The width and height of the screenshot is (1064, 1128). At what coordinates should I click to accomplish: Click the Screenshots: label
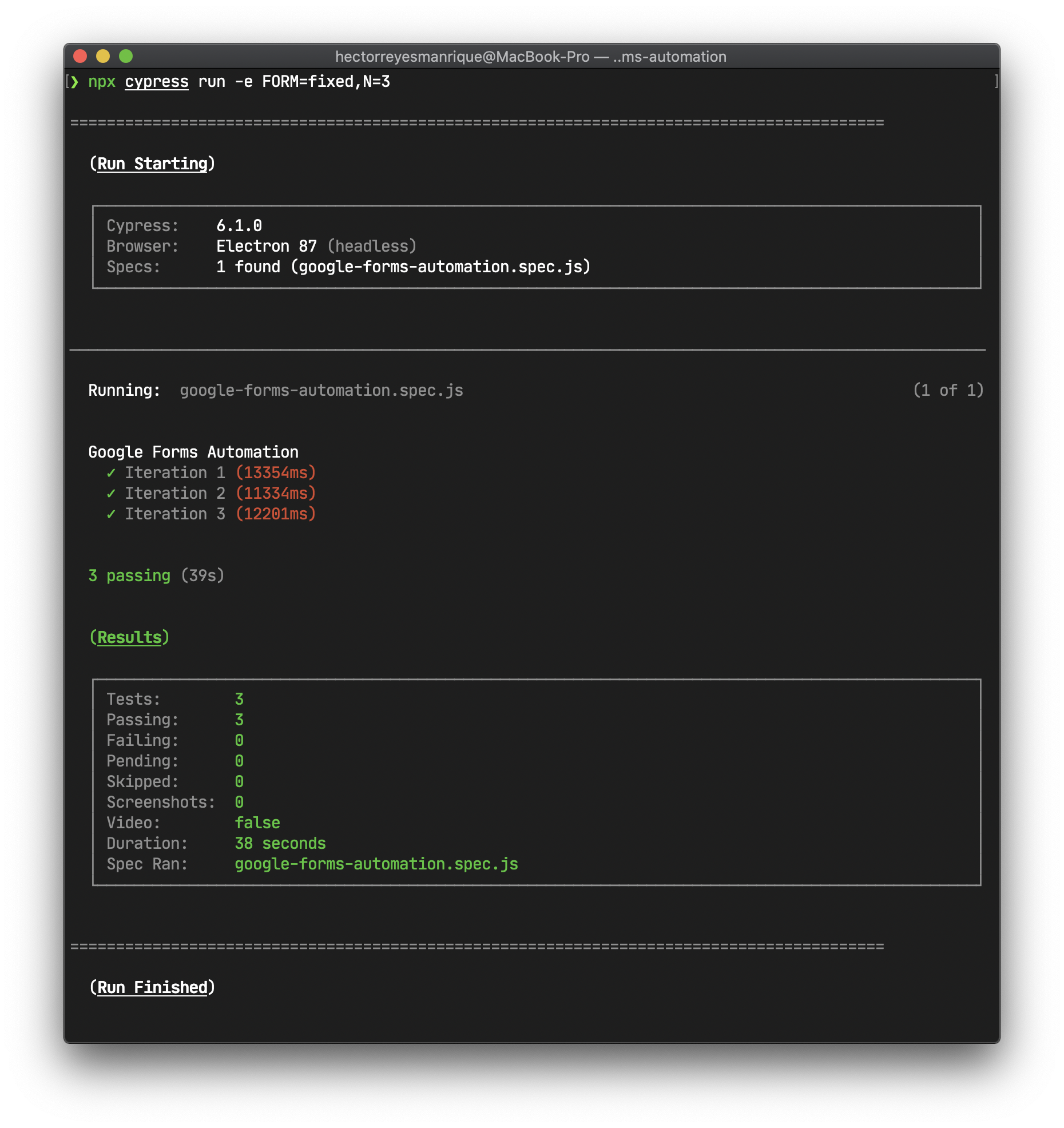(161, 802)
